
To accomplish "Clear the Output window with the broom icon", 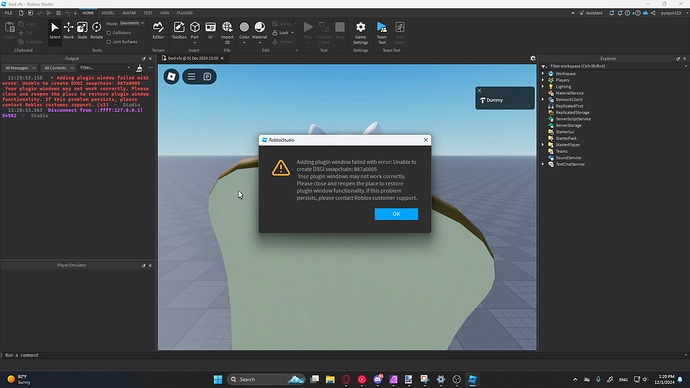I will 139,68.
